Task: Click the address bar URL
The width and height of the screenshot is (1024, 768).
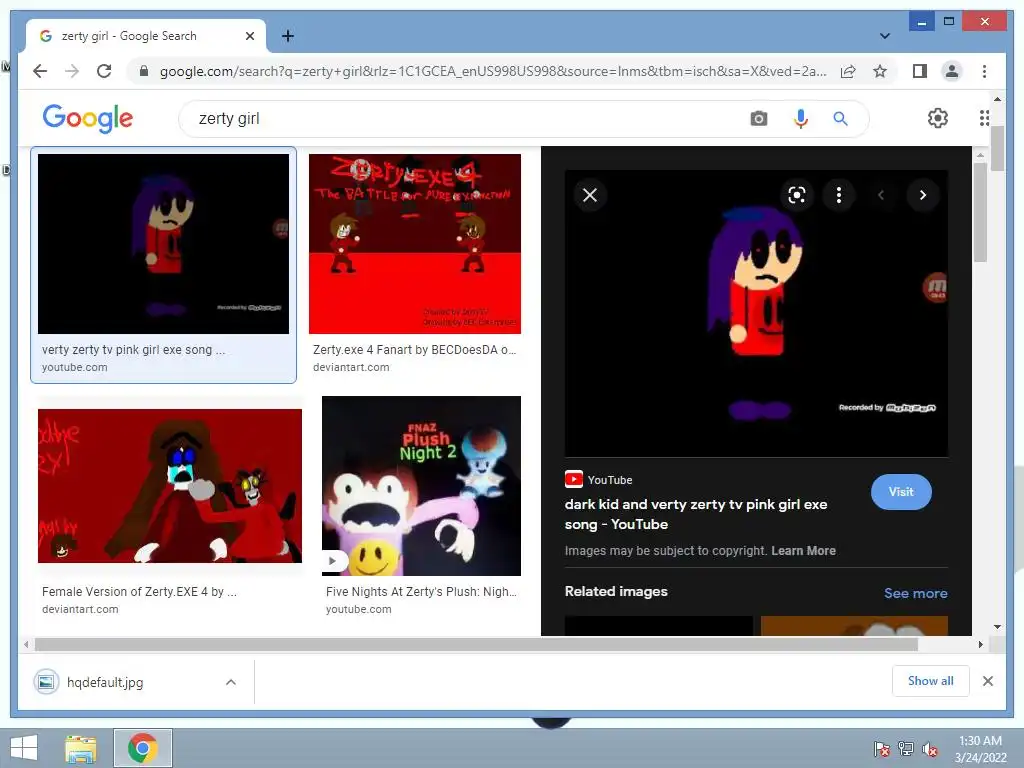Action: pos(493,71)
